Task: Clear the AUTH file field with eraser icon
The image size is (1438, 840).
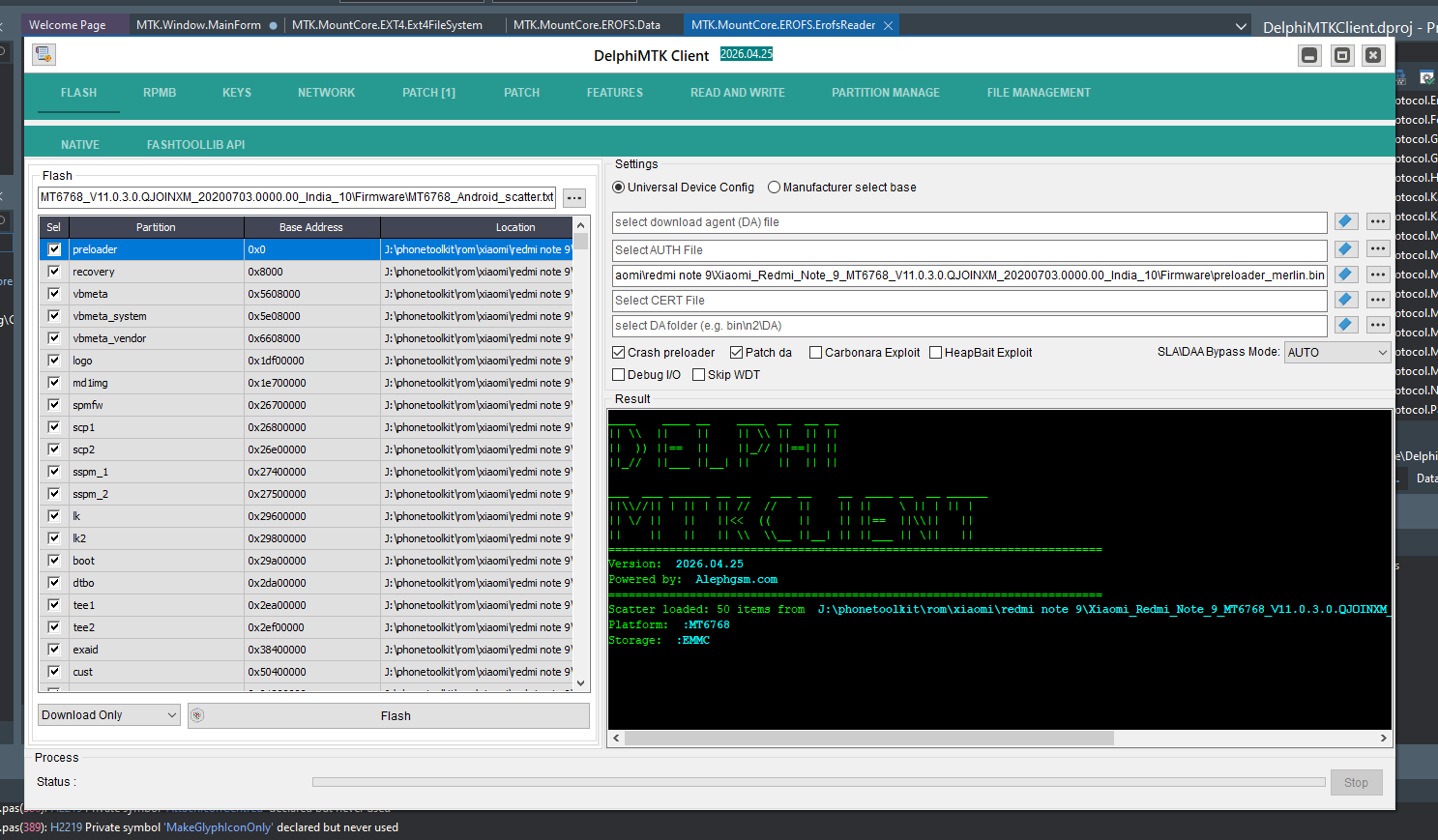Action: pos(1345,249)
